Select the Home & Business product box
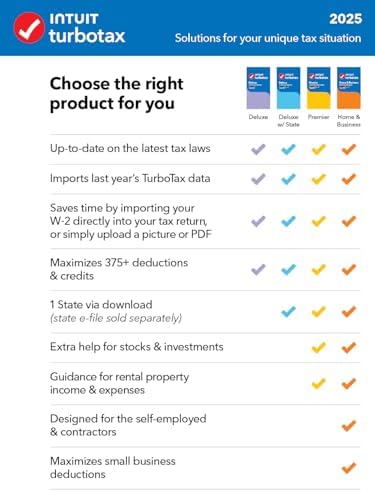 [349, 88]
